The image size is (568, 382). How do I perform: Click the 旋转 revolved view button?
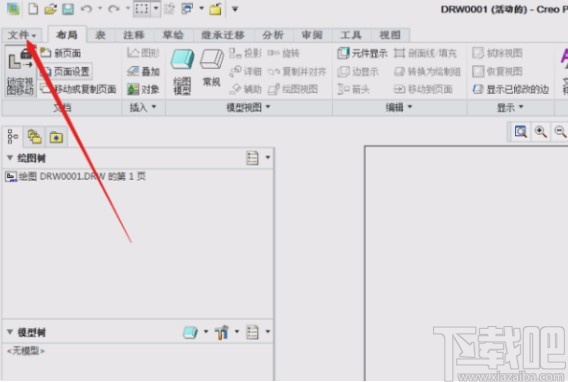(284, 53)
